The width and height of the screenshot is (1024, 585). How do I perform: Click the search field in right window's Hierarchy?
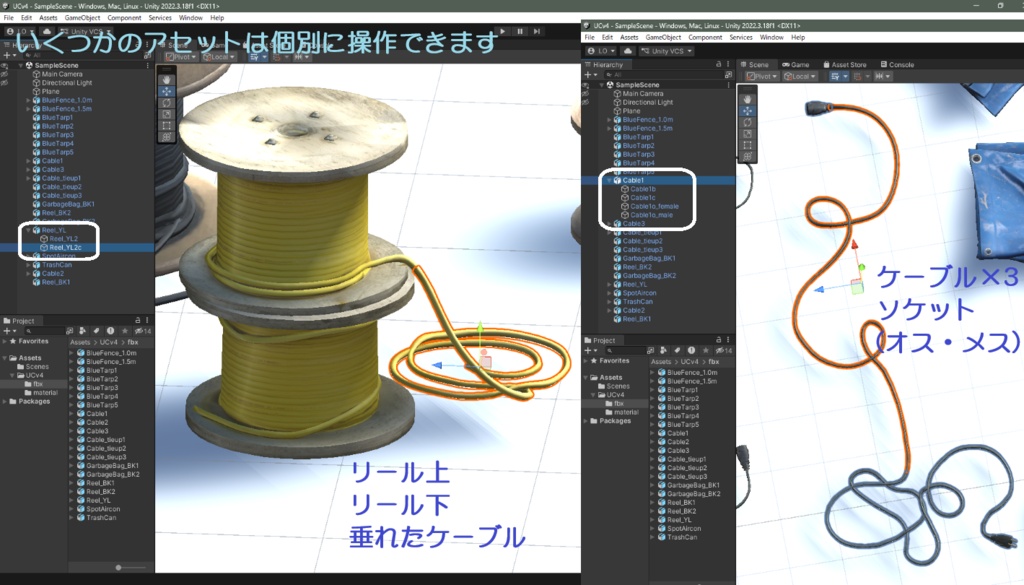pos(662,75)
